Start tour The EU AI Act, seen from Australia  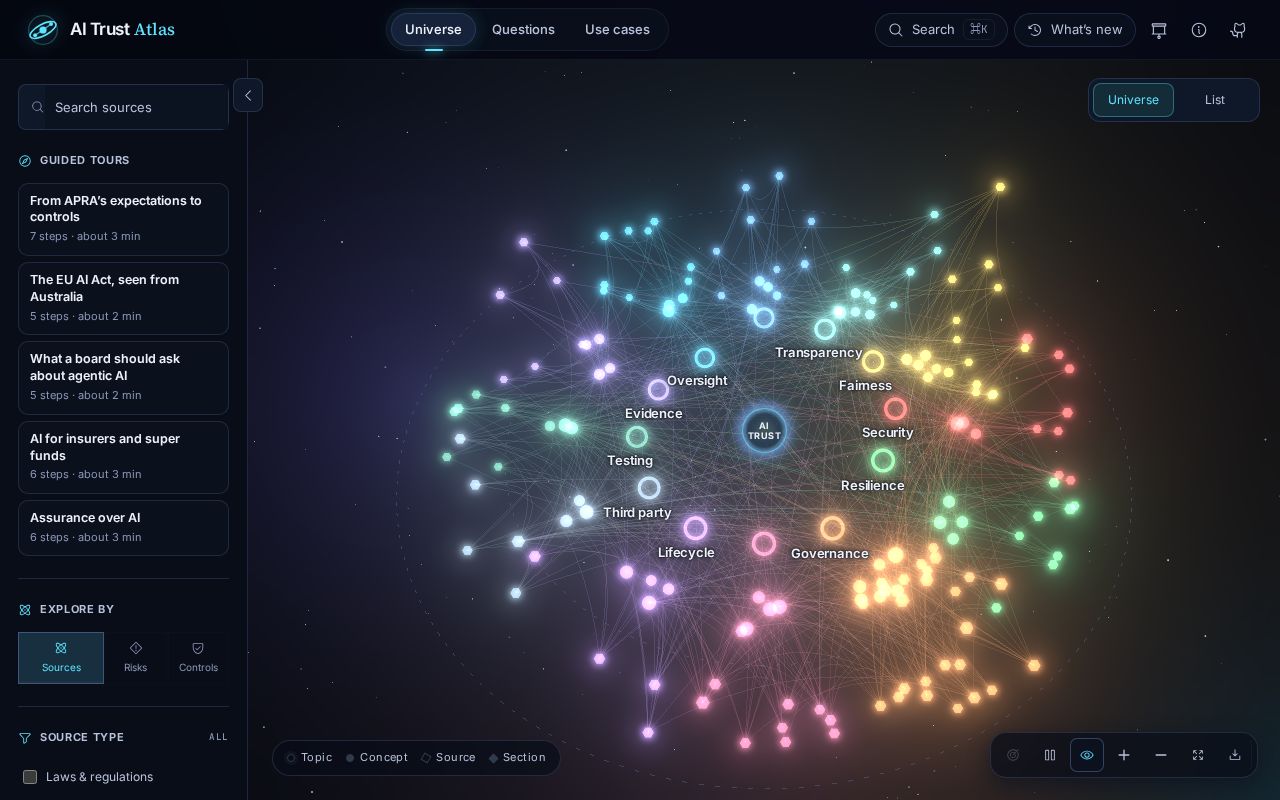point(124,298)
